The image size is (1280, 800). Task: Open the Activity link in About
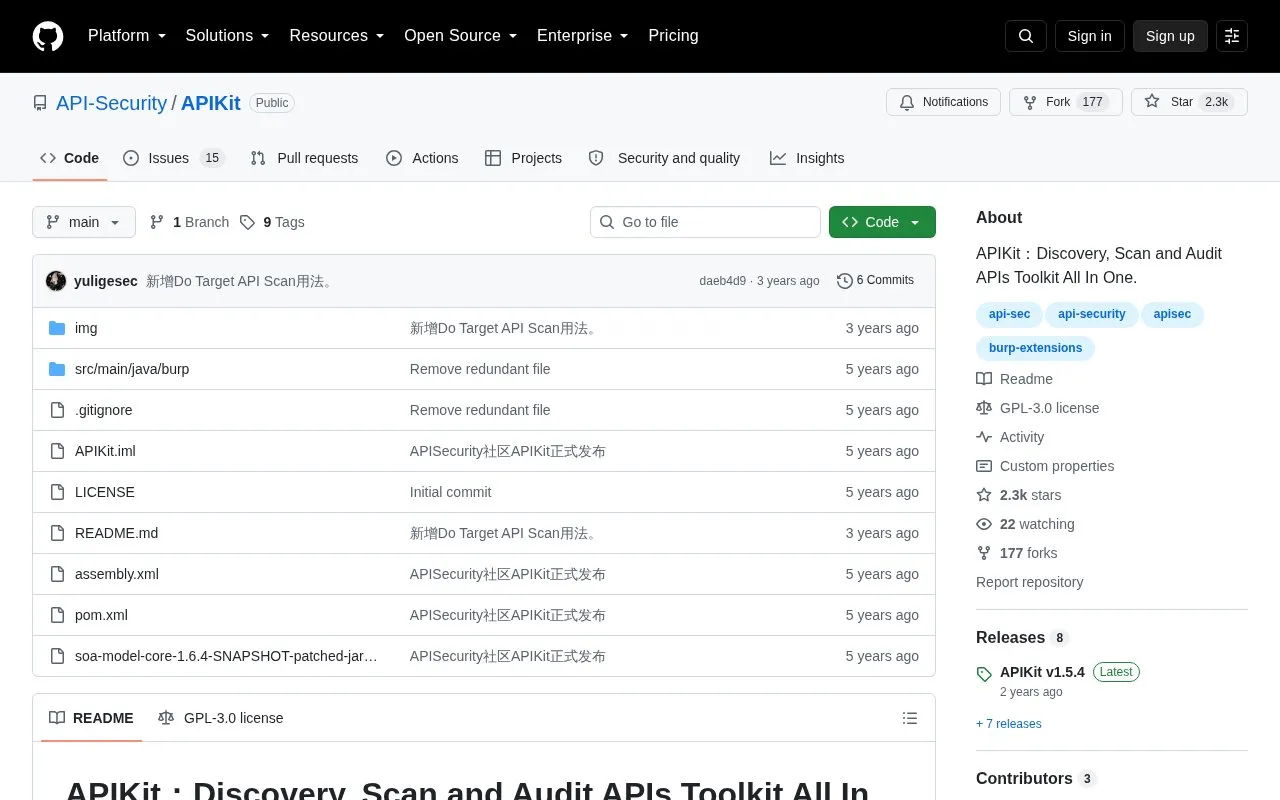tap(1010, 437)
